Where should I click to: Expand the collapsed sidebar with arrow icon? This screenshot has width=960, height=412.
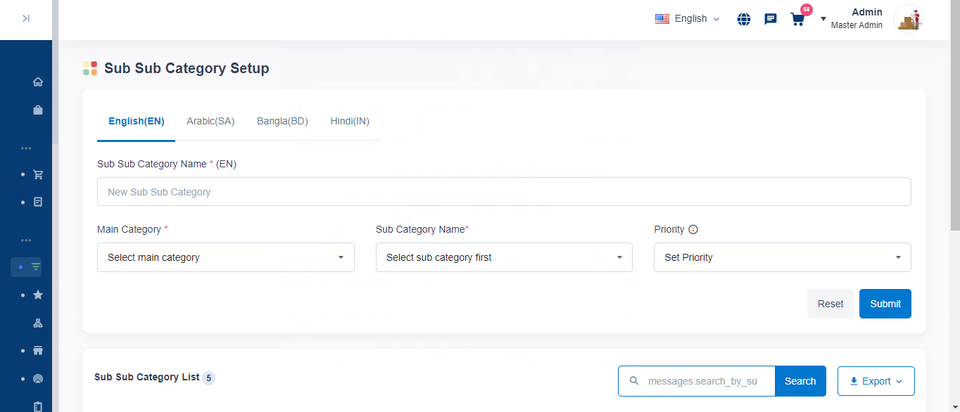click(x=26, y=18)
